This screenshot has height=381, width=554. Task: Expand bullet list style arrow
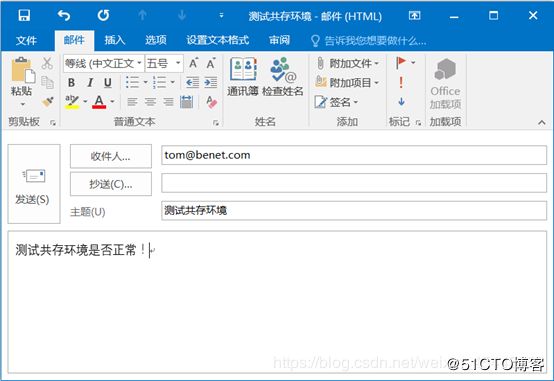[x=145, y=82]
